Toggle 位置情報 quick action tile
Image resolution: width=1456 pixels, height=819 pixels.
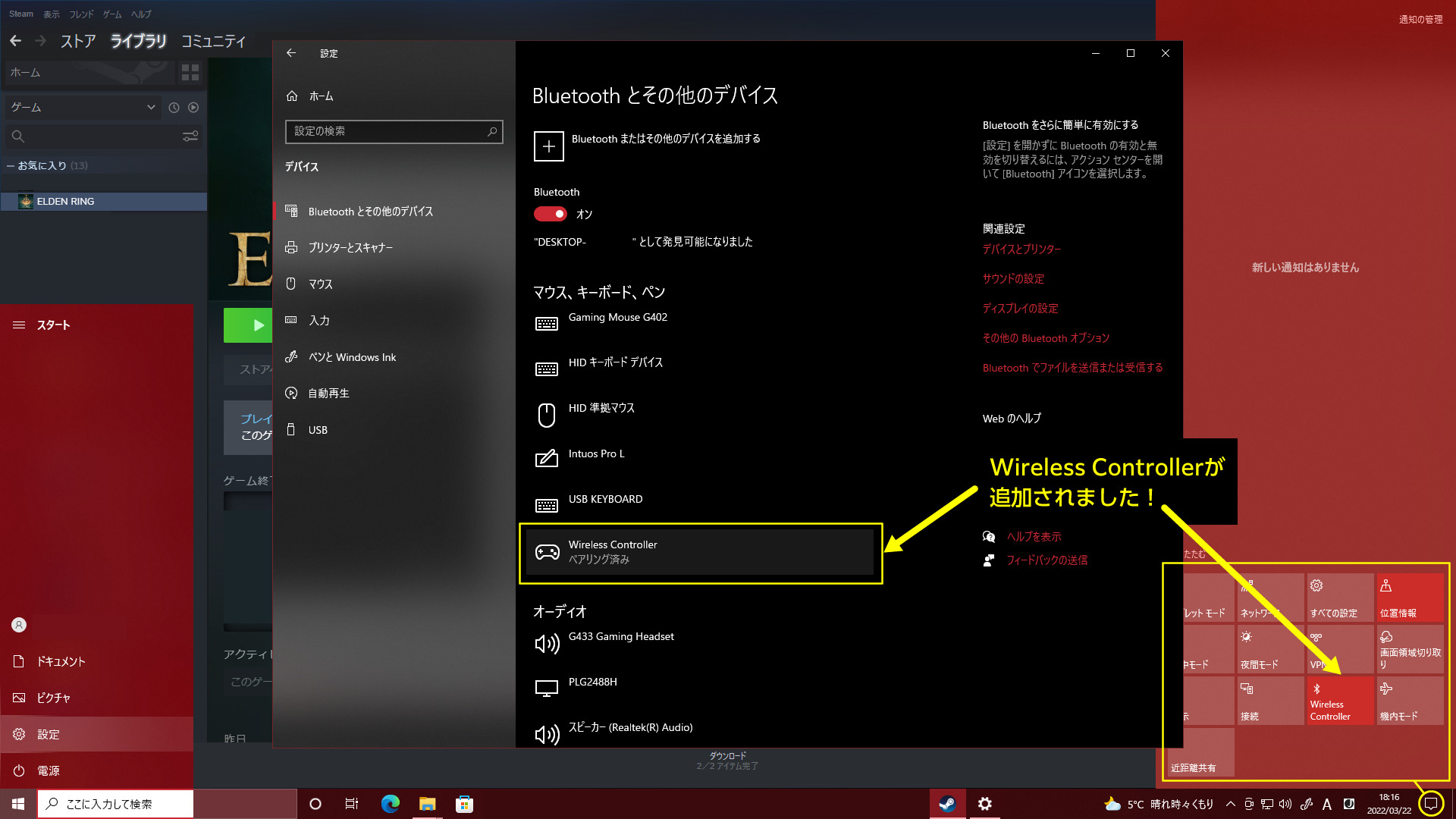[1410, 597]
